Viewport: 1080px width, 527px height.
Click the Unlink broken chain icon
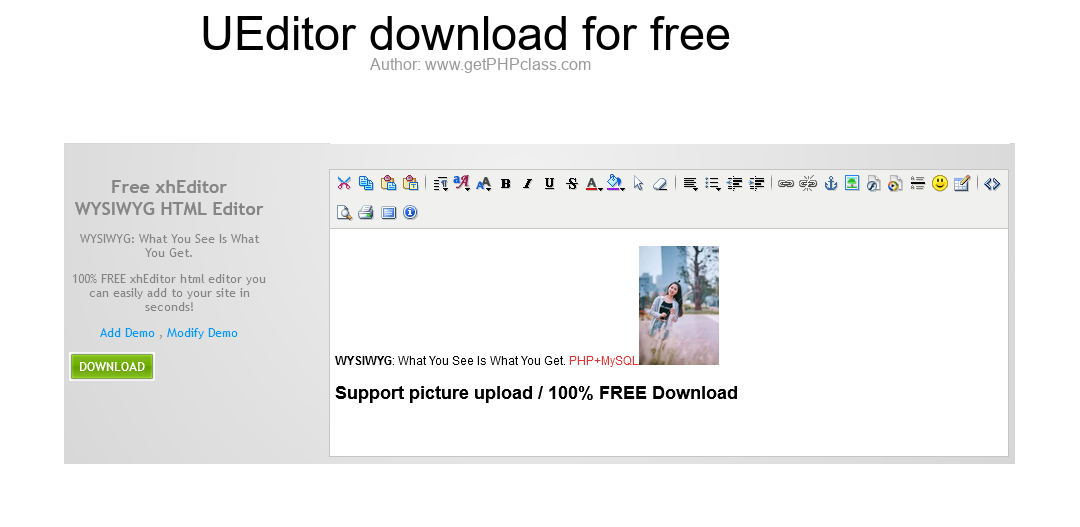[808, 183]
